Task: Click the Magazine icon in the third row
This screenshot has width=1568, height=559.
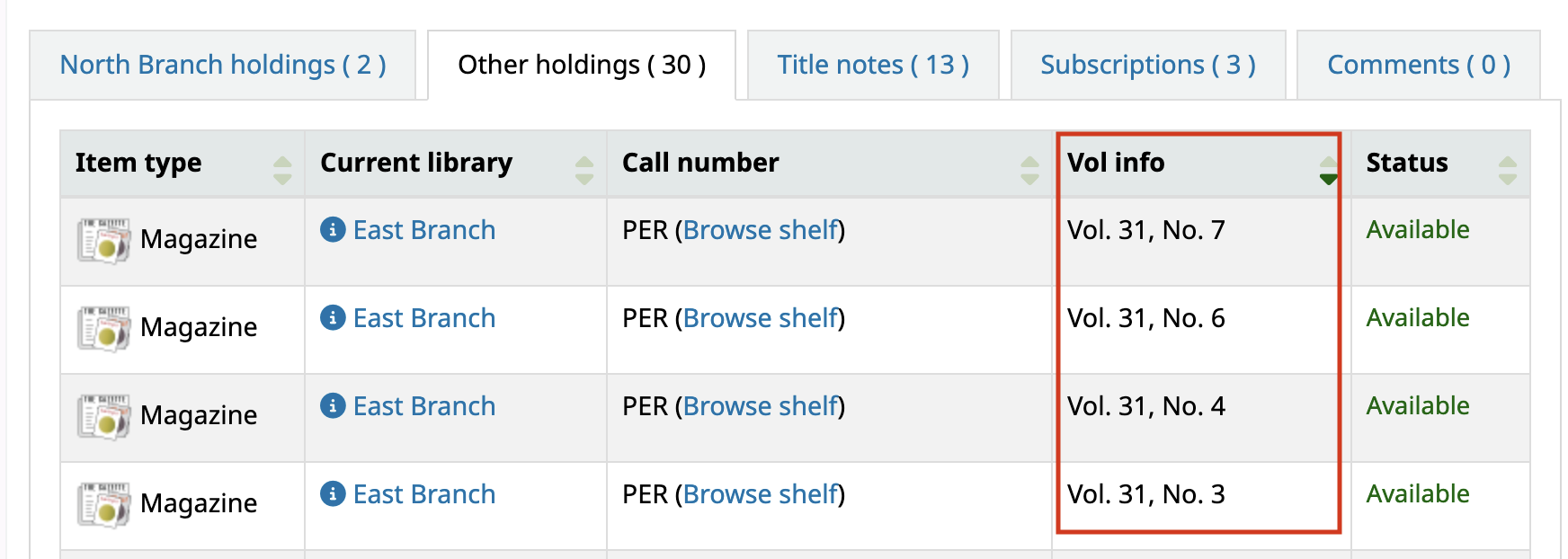Action: point(103,416)
